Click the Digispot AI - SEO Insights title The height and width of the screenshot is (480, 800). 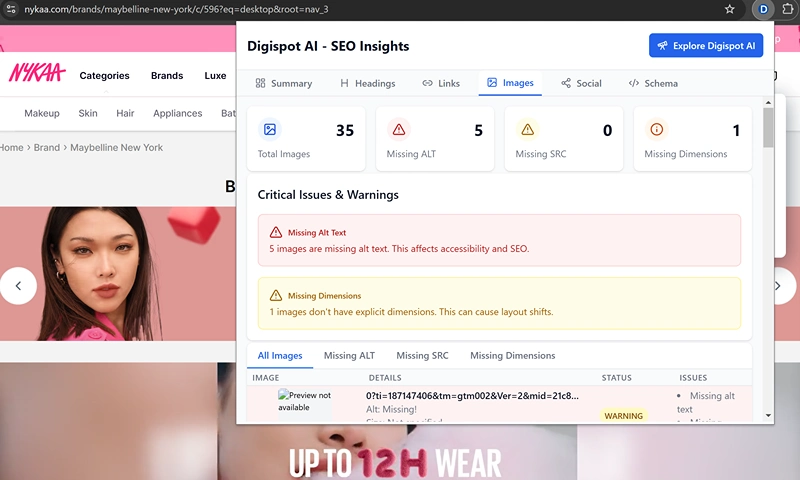coord(328,46)
